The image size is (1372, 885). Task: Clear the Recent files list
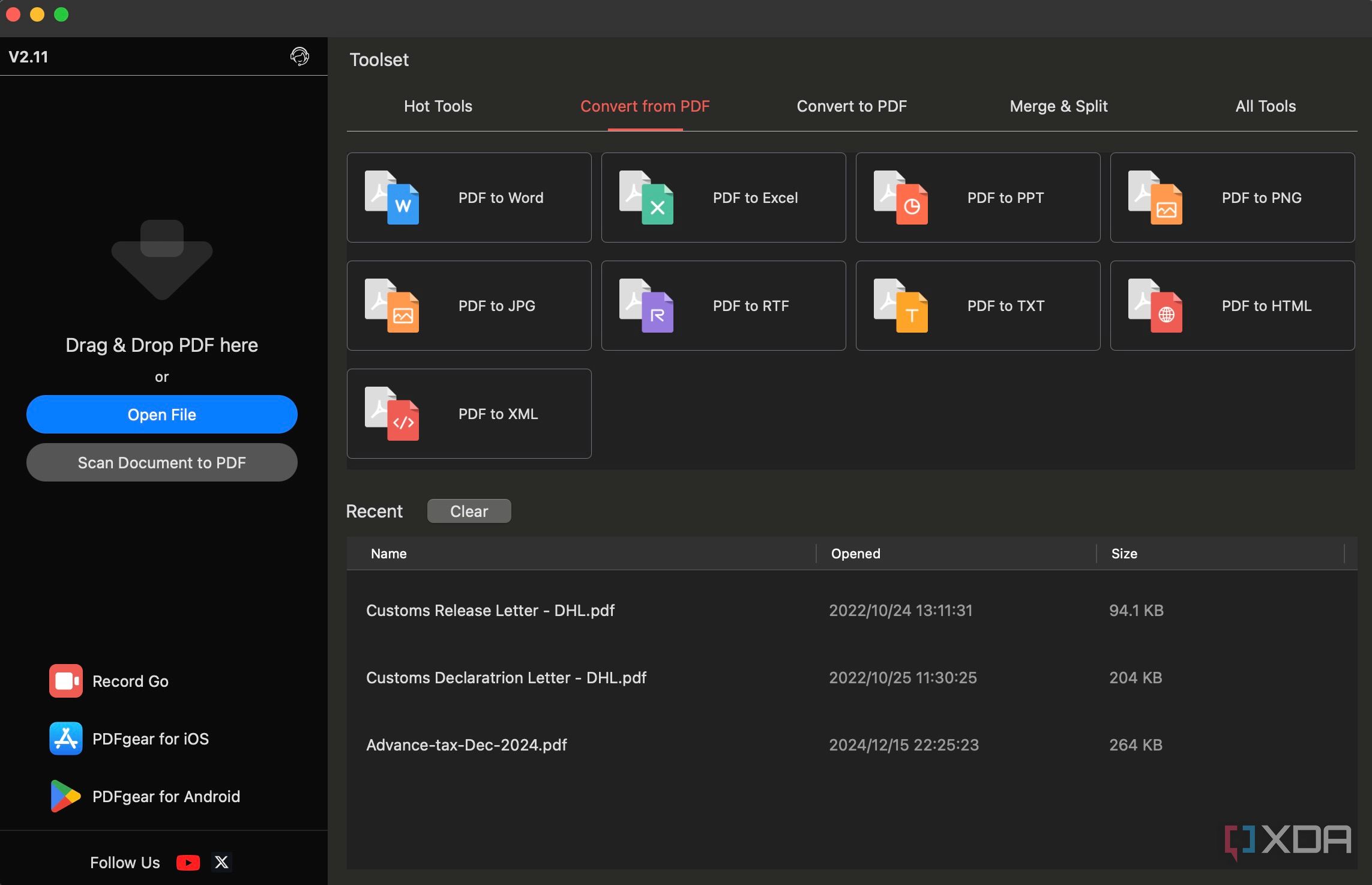tap(469, 511)
